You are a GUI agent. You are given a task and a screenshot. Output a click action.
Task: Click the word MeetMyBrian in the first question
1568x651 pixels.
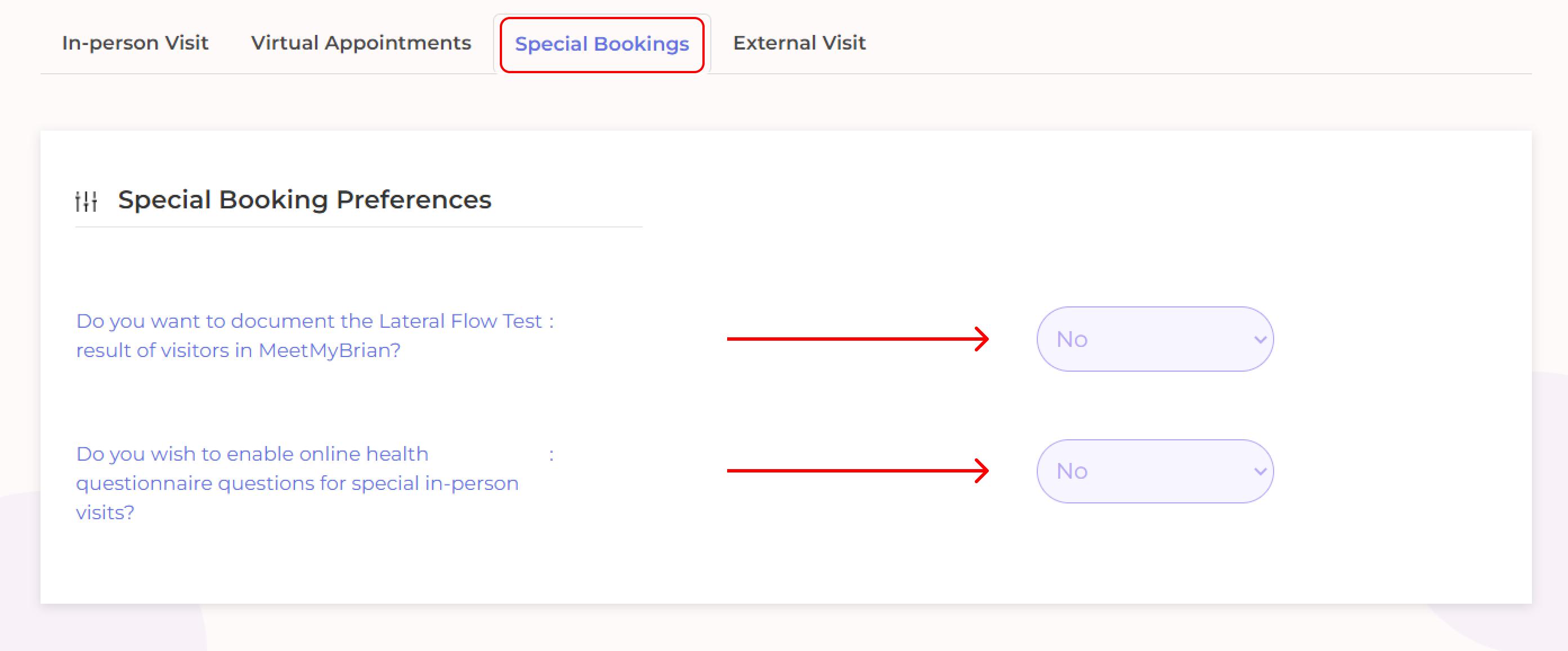[329, 351]
